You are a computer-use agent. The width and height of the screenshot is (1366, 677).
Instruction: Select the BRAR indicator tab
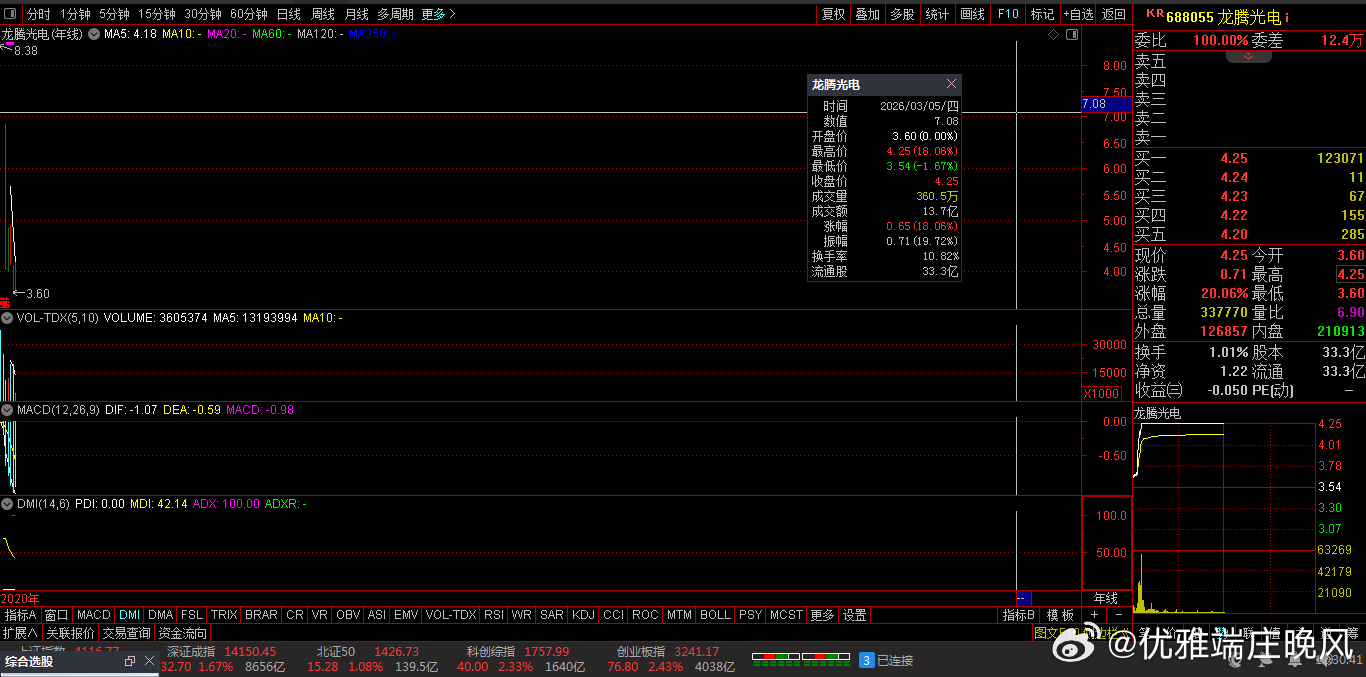pos(261,615)
